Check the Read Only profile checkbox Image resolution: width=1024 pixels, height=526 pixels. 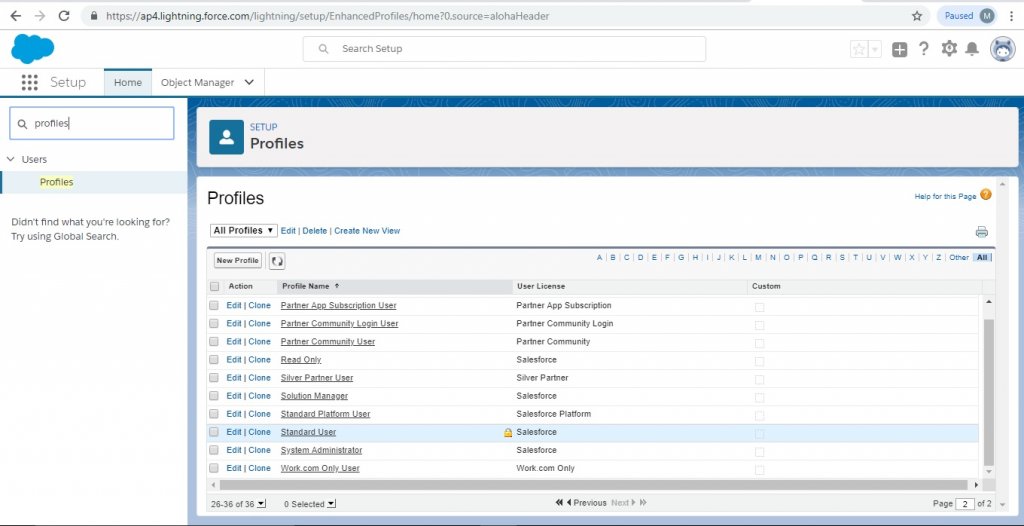point(214,360)
